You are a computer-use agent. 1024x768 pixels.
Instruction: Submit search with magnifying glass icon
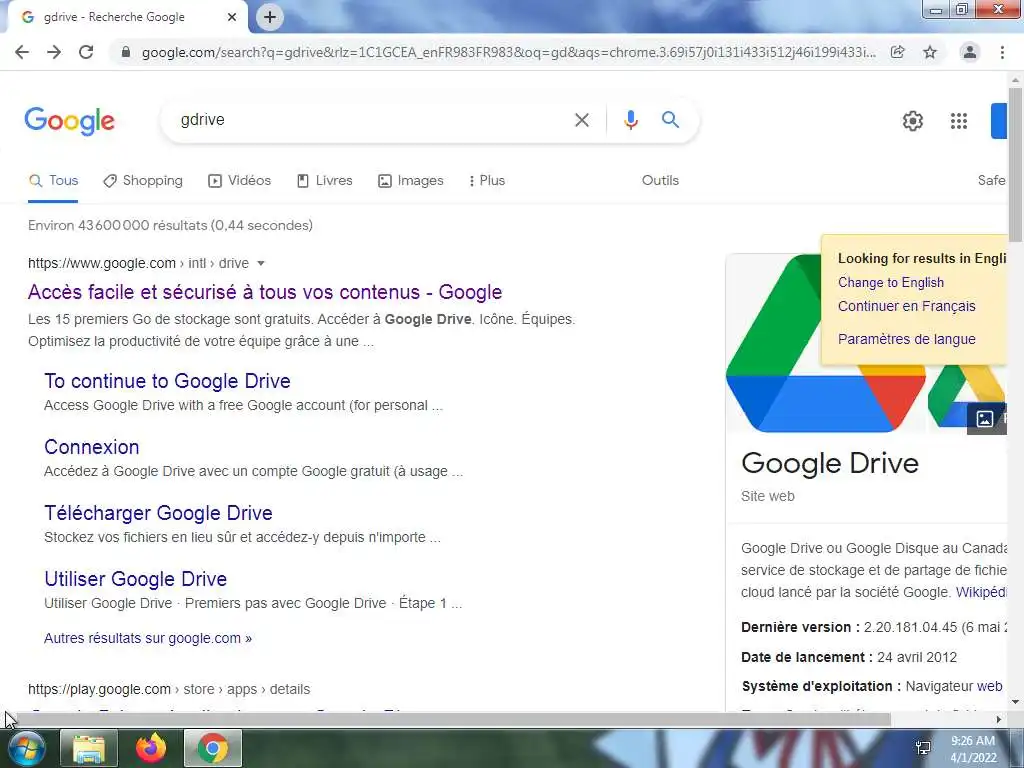(670, 120)
